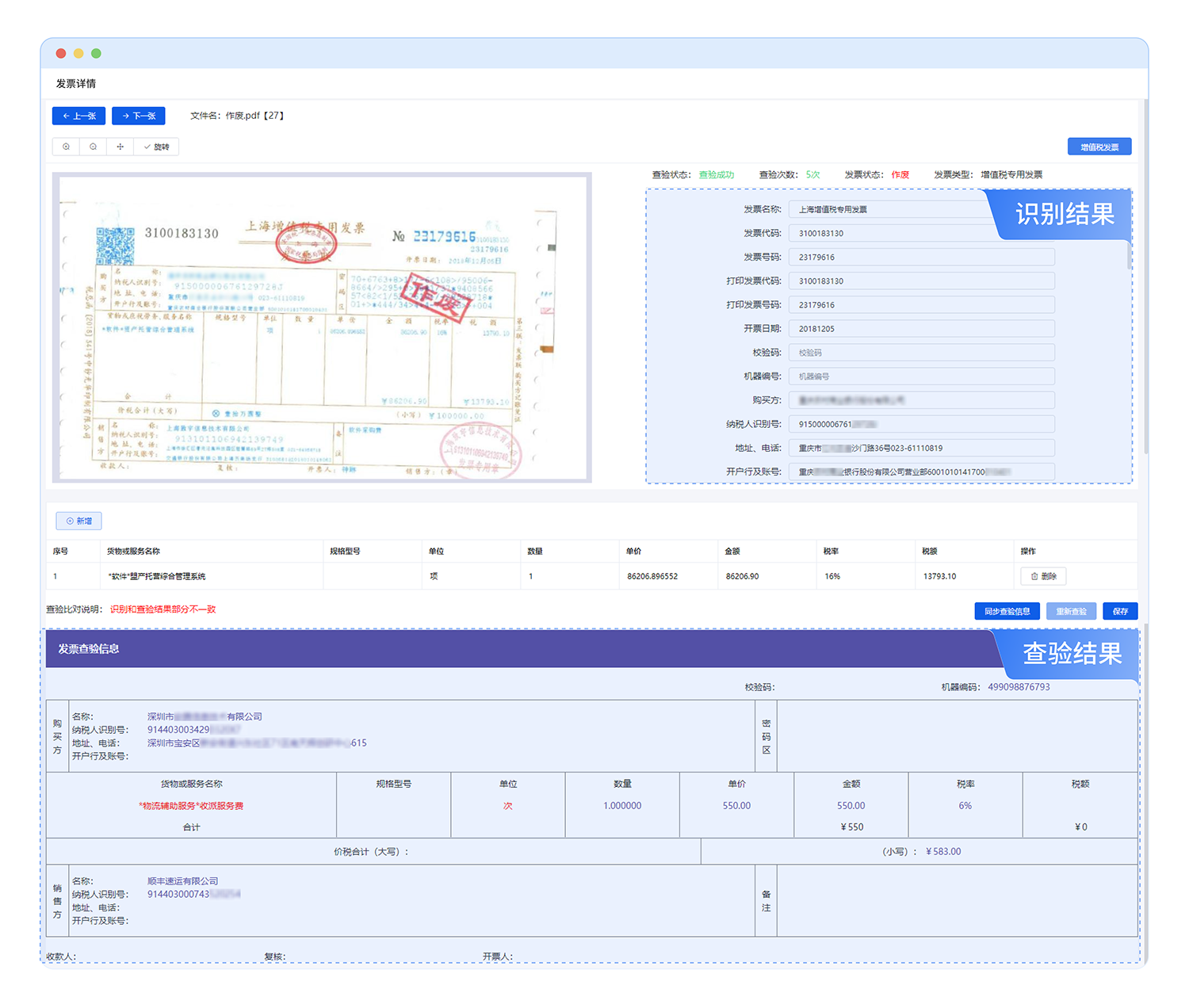
Task: Click the red 识别和查验结果部分不一致 message
Action: pos(162,609)
